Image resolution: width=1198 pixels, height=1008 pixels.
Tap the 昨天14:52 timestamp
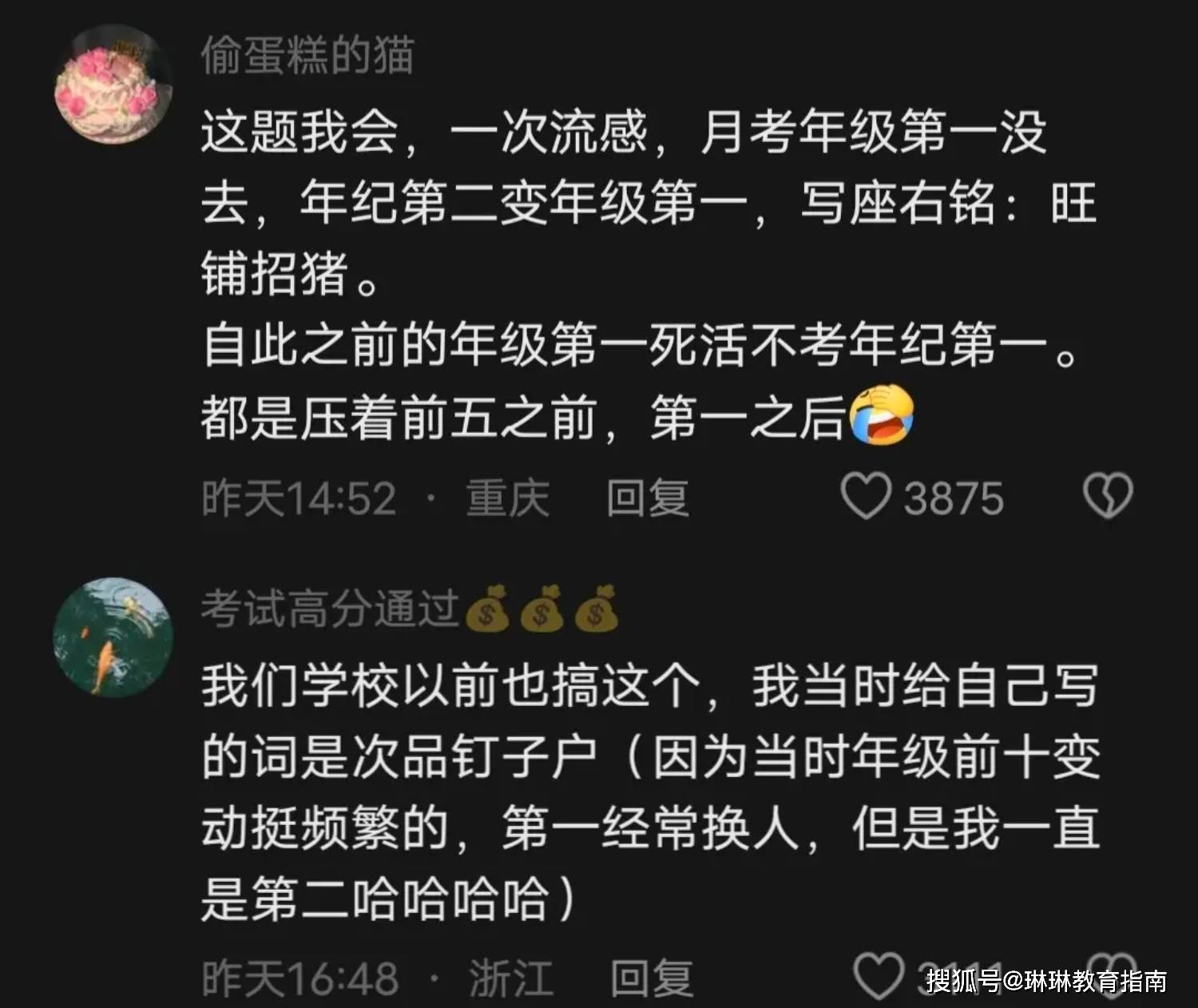point(299,498)
